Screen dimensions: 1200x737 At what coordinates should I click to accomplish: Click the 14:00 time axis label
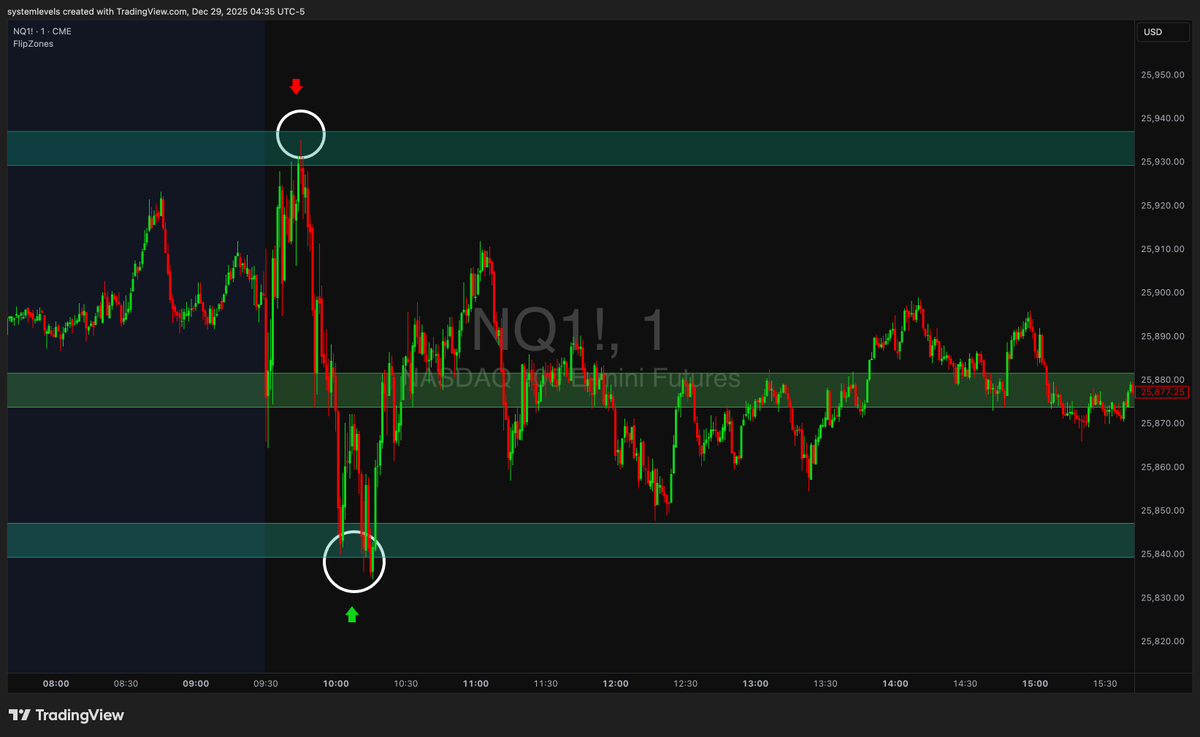point(896,684)
